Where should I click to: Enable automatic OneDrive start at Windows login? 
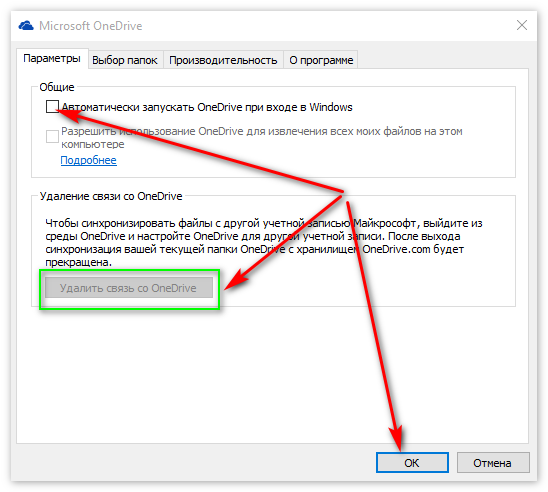tap(52, 107)
